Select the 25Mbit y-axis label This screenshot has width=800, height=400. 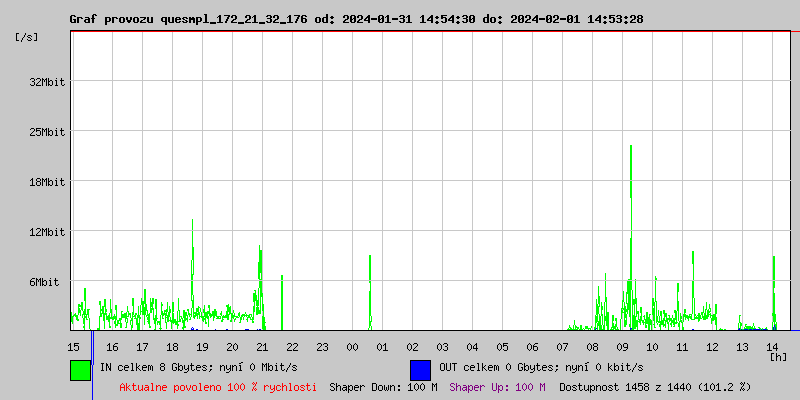point(47,132)
